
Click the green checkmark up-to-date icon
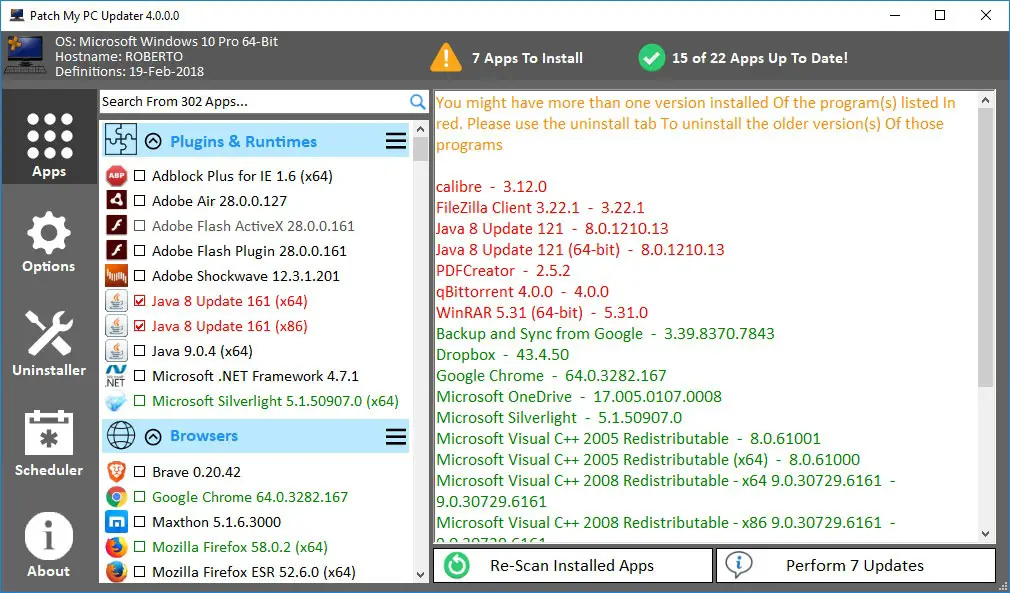[x=651, y=58]
